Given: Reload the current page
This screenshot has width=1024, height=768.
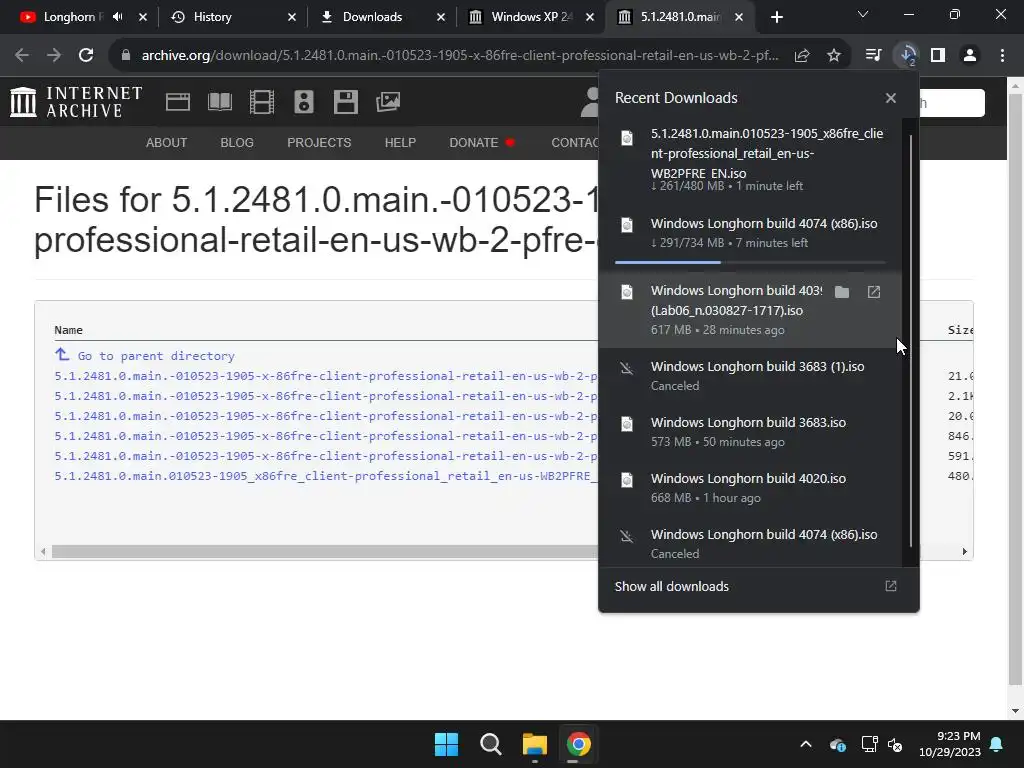Looking at the screenshot, I should coord(86,55).
